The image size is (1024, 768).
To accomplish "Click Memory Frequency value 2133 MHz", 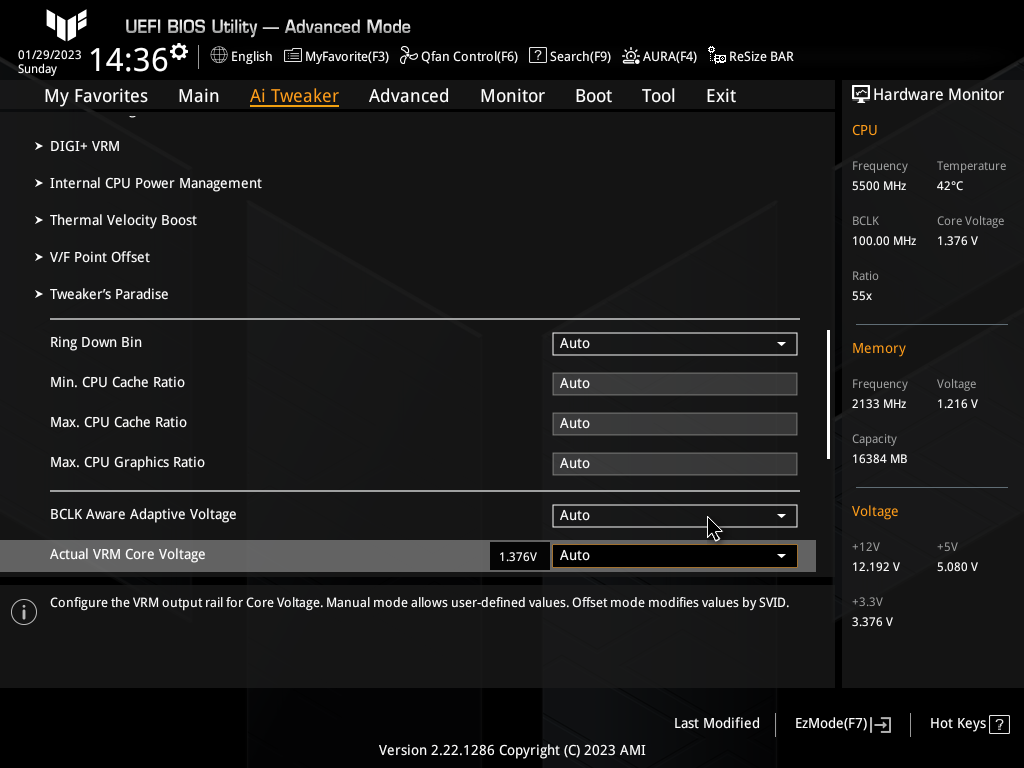I will pos(879,404).
